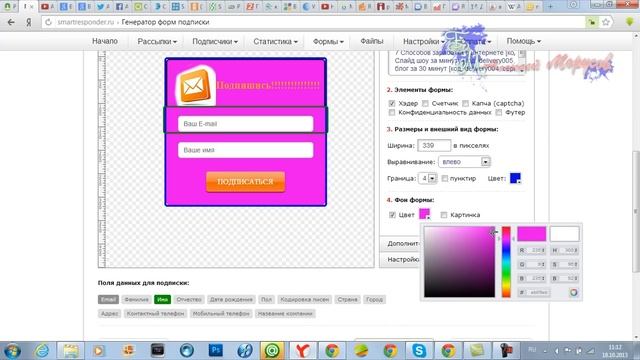Toggle the green Имя field tag
The height and width of the screenshot is (360, 640).
click(x=162, y=300)
